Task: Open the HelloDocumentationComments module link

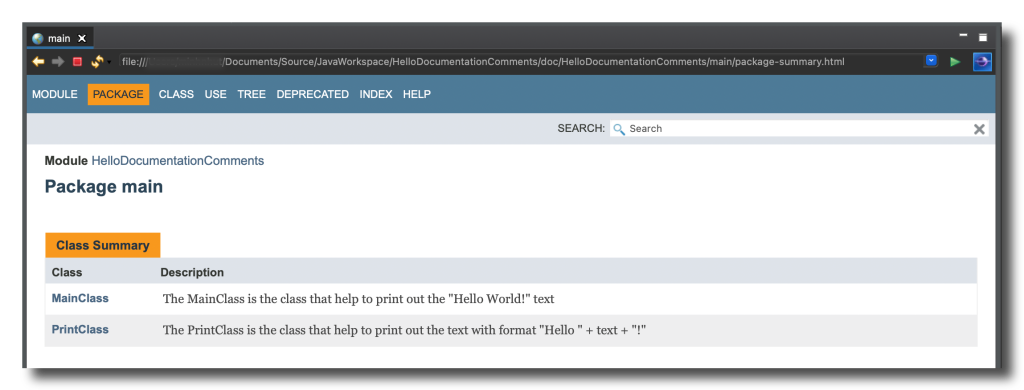Action: coord(178,161)
